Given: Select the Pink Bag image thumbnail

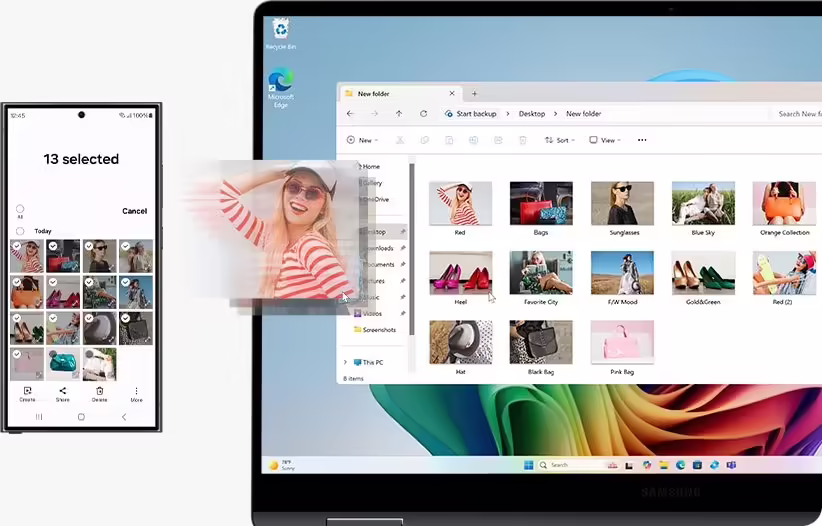Looking at the screenshot, I should tap(621, 342).
